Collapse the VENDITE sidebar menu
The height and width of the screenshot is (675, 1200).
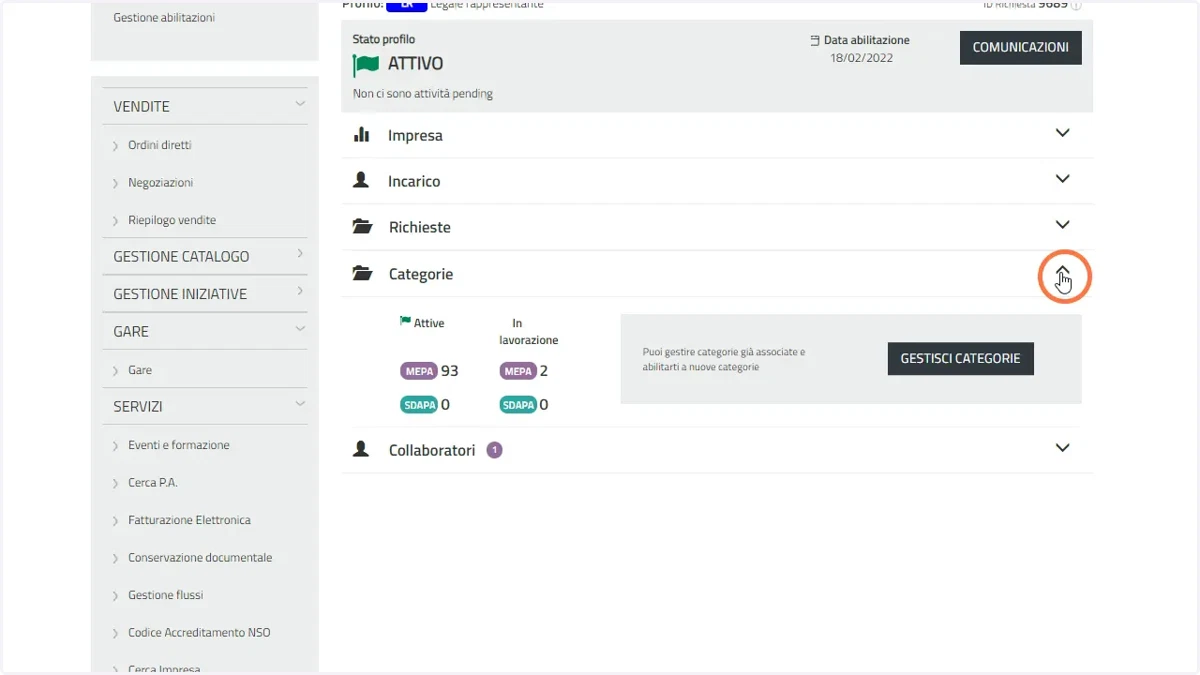point(300,103)
